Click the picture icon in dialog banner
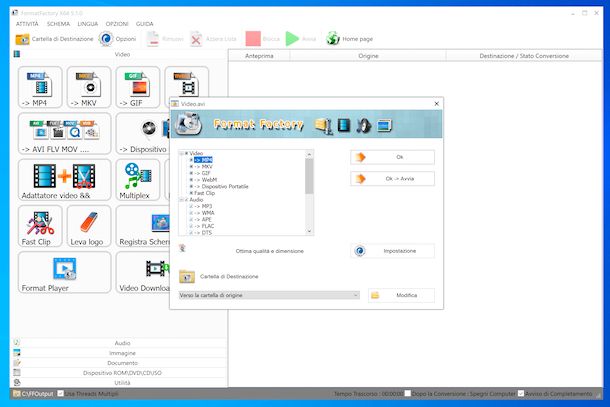The image size is (610, 407). [x=384, y=125]
